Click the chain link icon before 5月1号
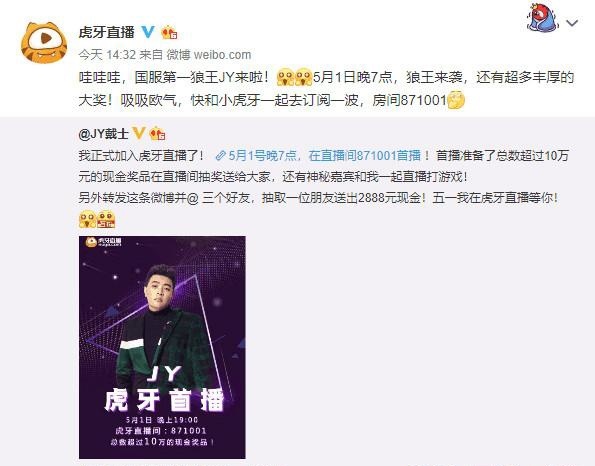Image resolution: width=595 pixels, height=466 pixels. [221, 156]
